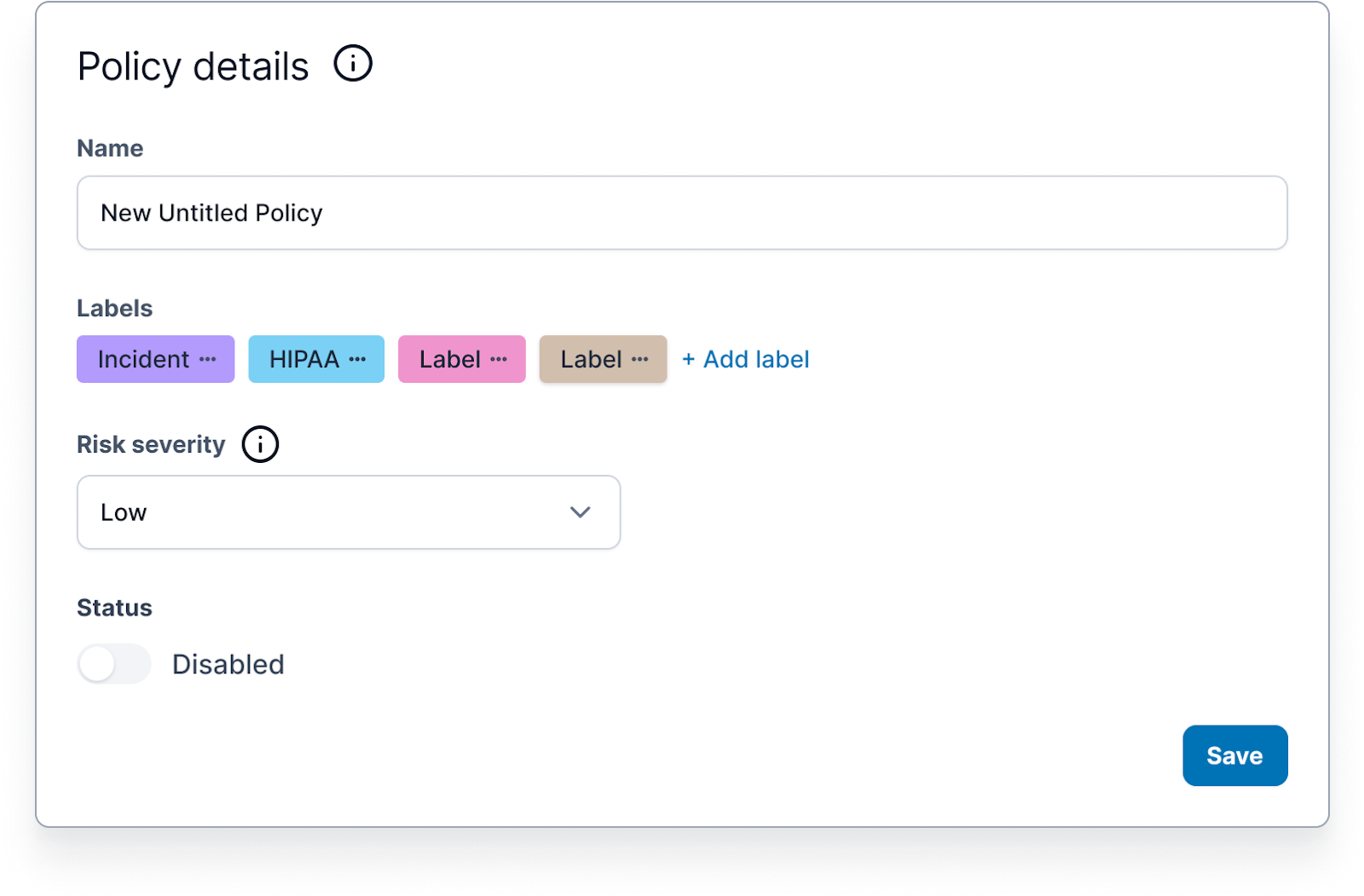Screen dimensions: 1364x896
Task: Open the ellipsis menu on Incident label
Action: click(208, 360)
